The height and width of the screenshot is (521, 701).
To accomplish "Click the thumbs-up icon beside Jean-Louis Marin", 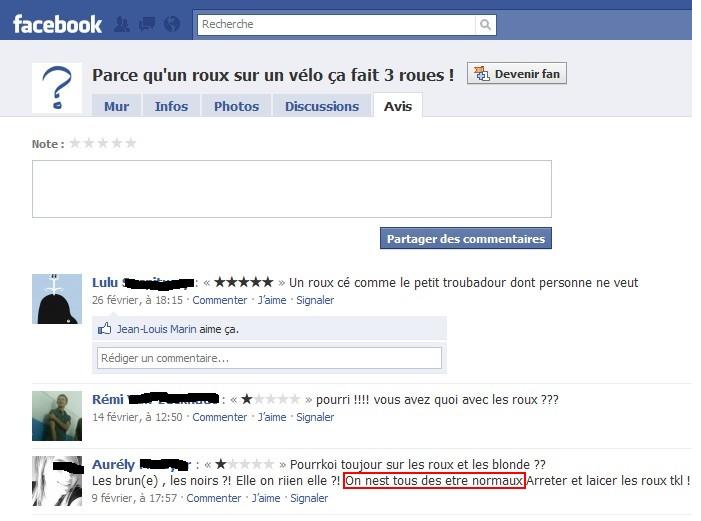I will tap(105, 329).
